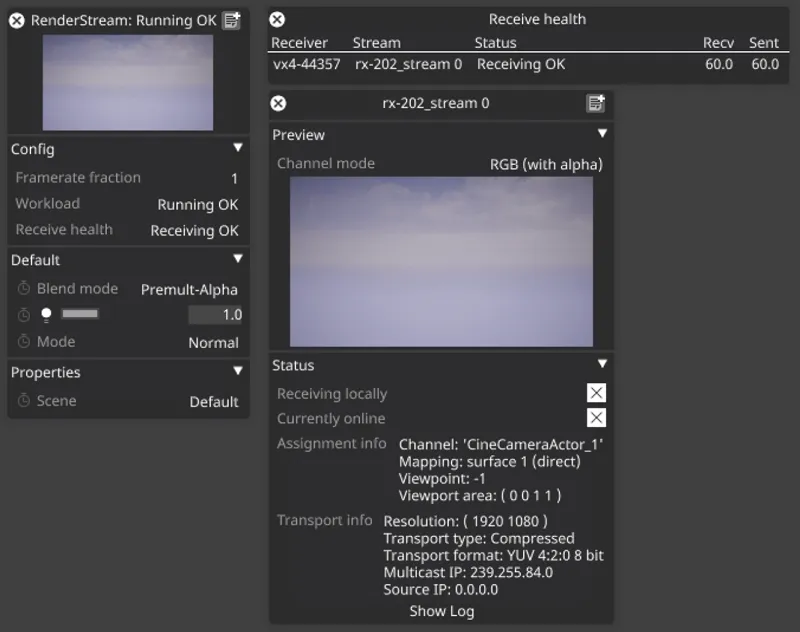Close the Receive health panel
Screen dimensions: 800x632
coord(278,19)
